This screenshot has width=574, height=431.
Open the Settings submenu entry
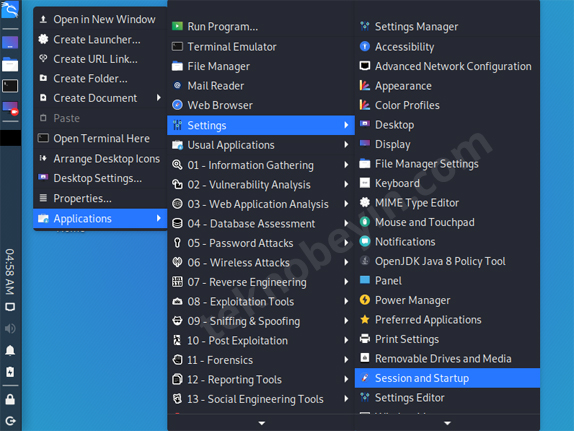click(261, 125)
